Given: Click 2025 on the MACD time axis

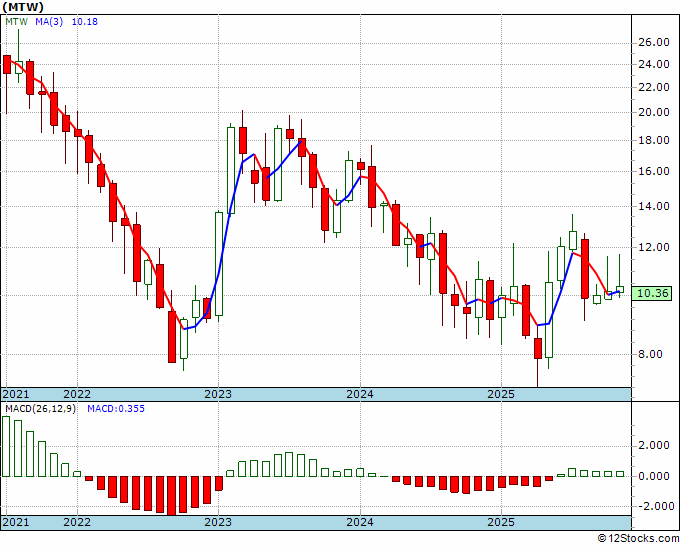Looking at the screenshot, I should point(501,522).
